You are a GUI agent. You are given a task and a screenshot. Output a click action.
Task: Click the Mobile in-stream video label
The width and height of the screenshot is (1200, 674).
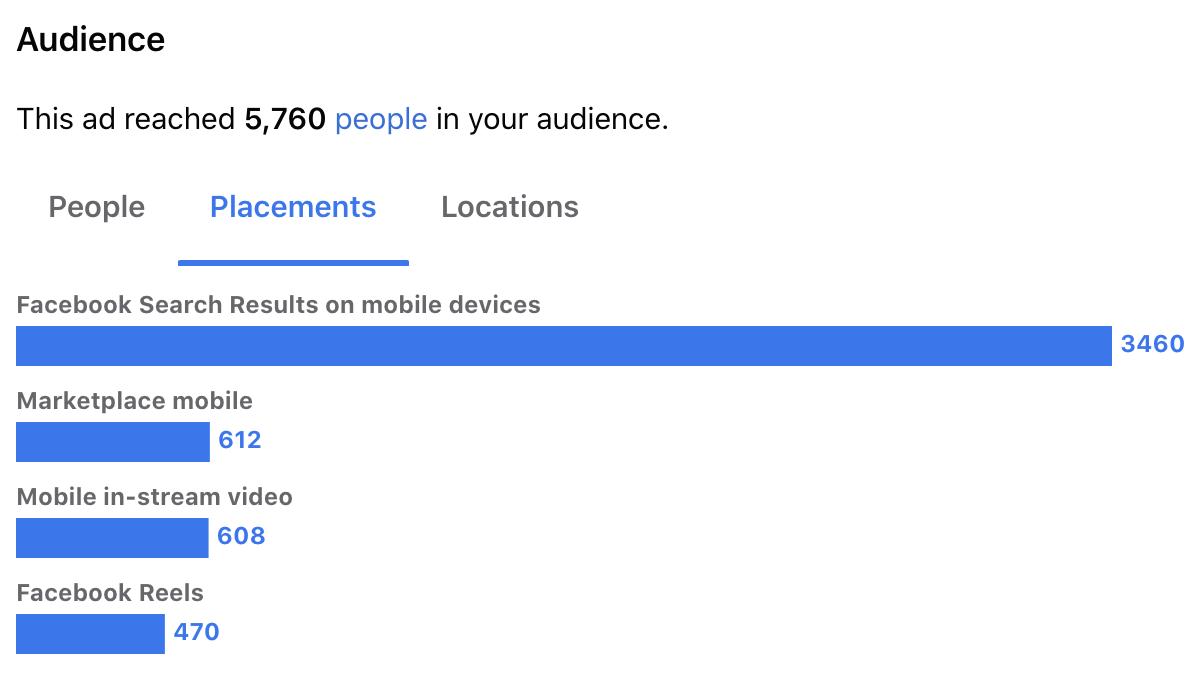(x=155, y=497)
